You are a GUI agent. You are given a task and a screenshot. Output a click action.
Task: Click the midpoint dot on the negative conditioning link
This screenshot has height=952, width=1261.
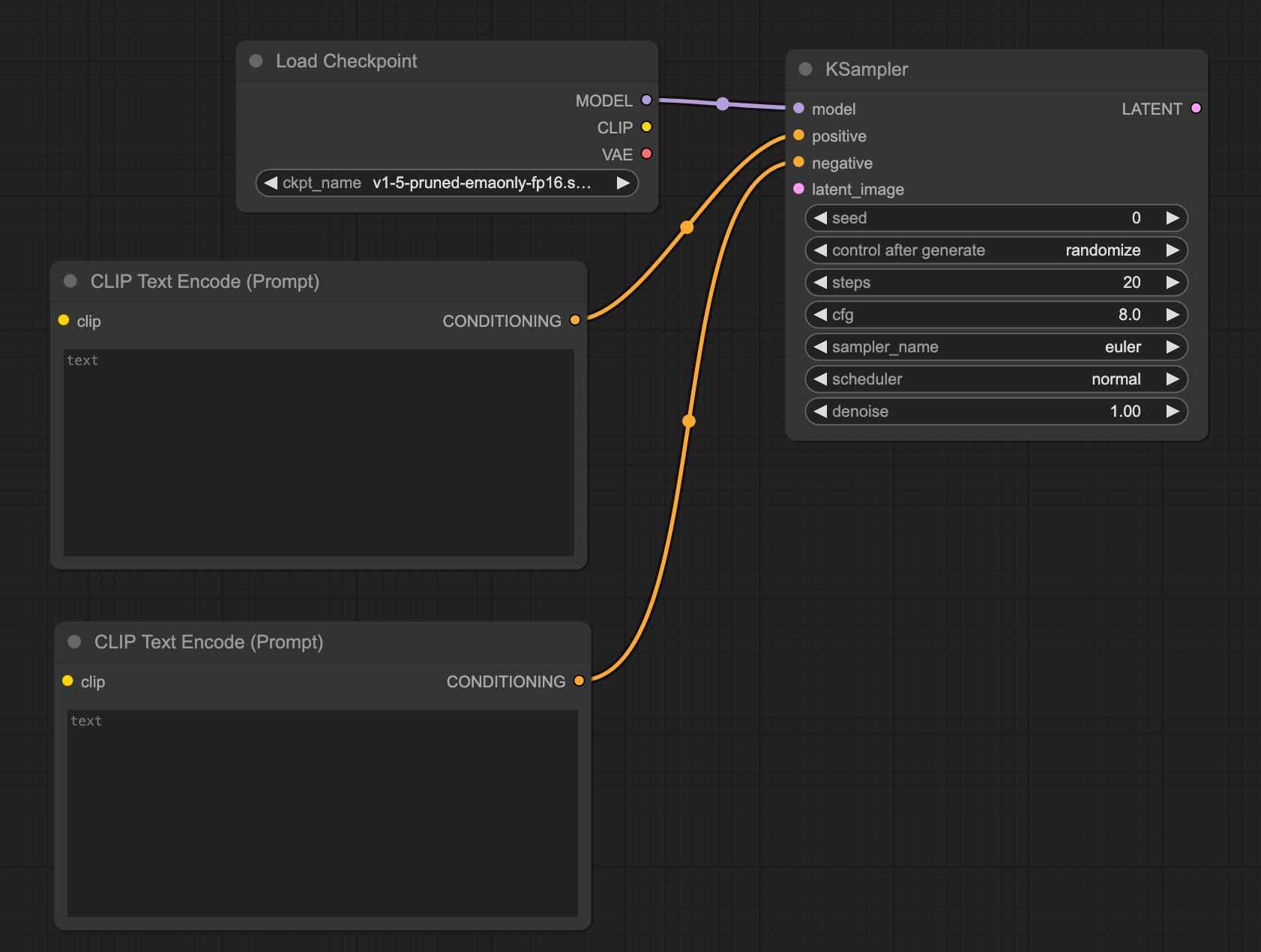tap(689, 421)
